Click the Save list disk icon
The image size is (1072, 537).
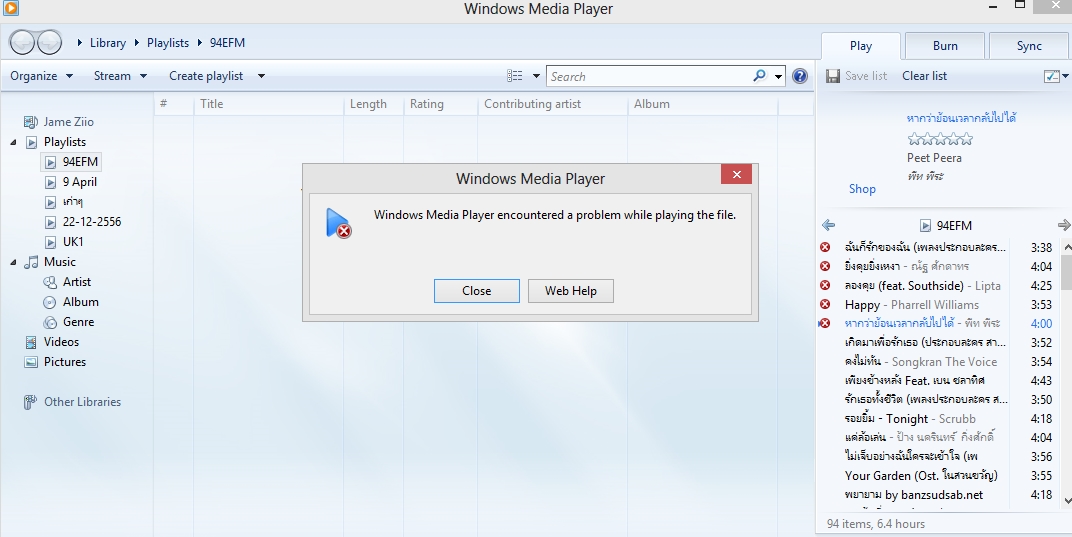[x=833, y=76]
